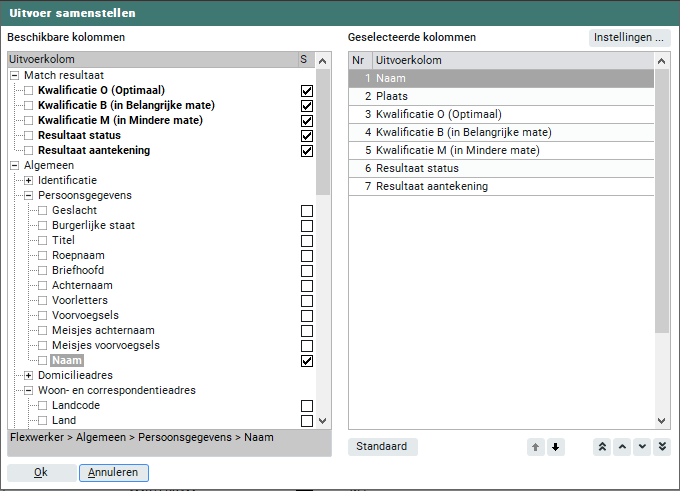Screen dimensions: 680x491
Task: Select Resultaat status in selected columns
Action: [x=501, y=168]
